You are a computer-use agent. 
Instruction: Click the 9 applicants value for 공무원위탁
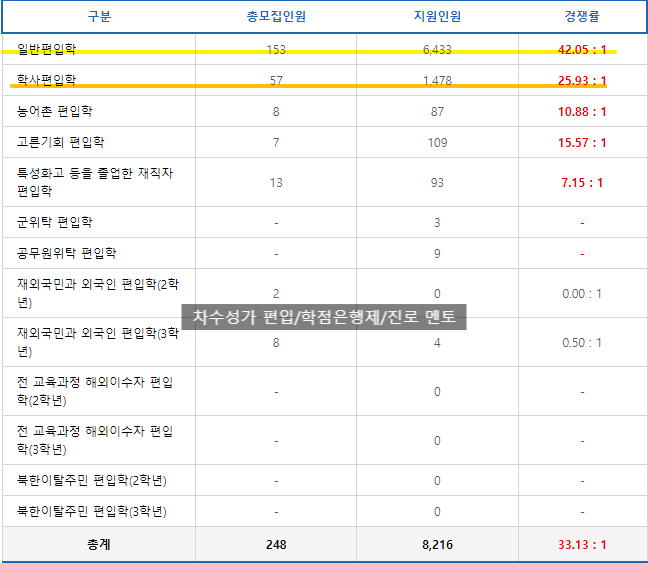(x=437, y=254)
